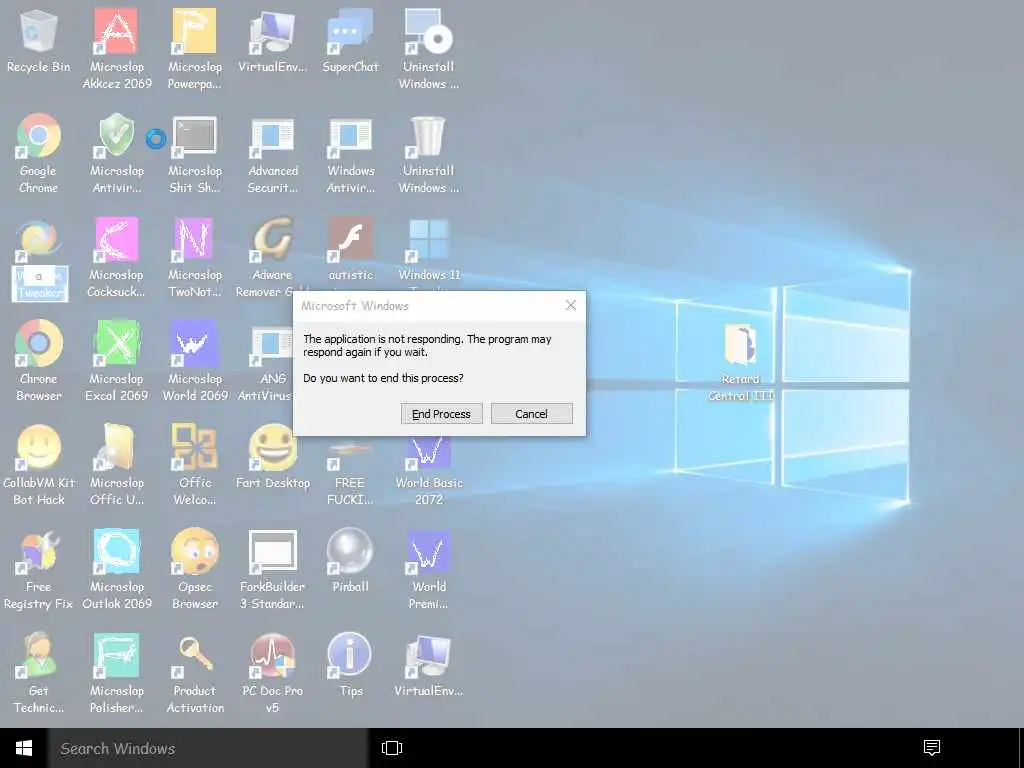Select the Microslop Offic U... icon
The height and width of the screenshot is (768, 1024).
(x=116, y=447)
